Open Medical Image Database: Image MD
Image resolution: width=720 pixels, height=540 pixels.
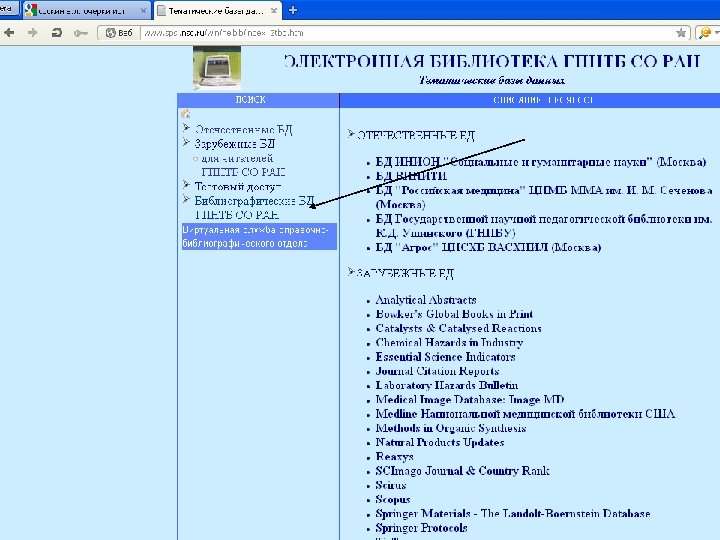[470, 399]
